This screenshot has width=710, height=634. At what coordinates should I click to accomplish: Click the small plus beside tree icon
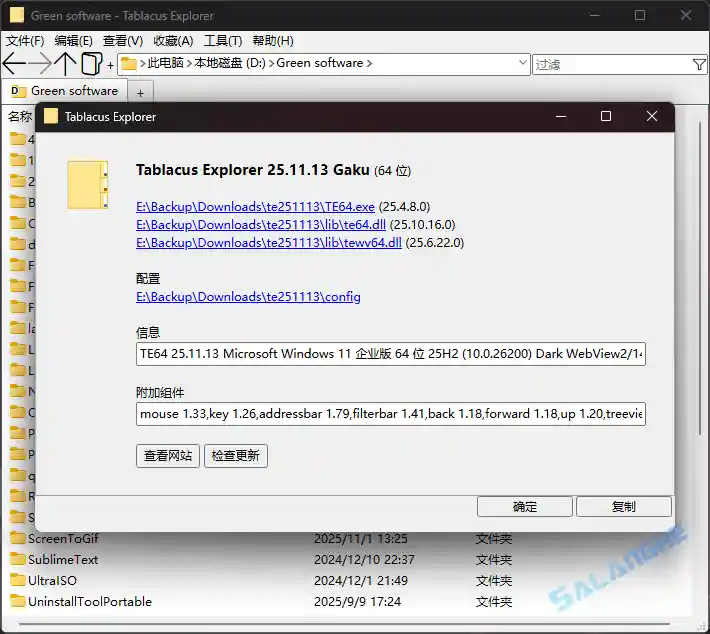pyautogui.click(x=110, y=66)
